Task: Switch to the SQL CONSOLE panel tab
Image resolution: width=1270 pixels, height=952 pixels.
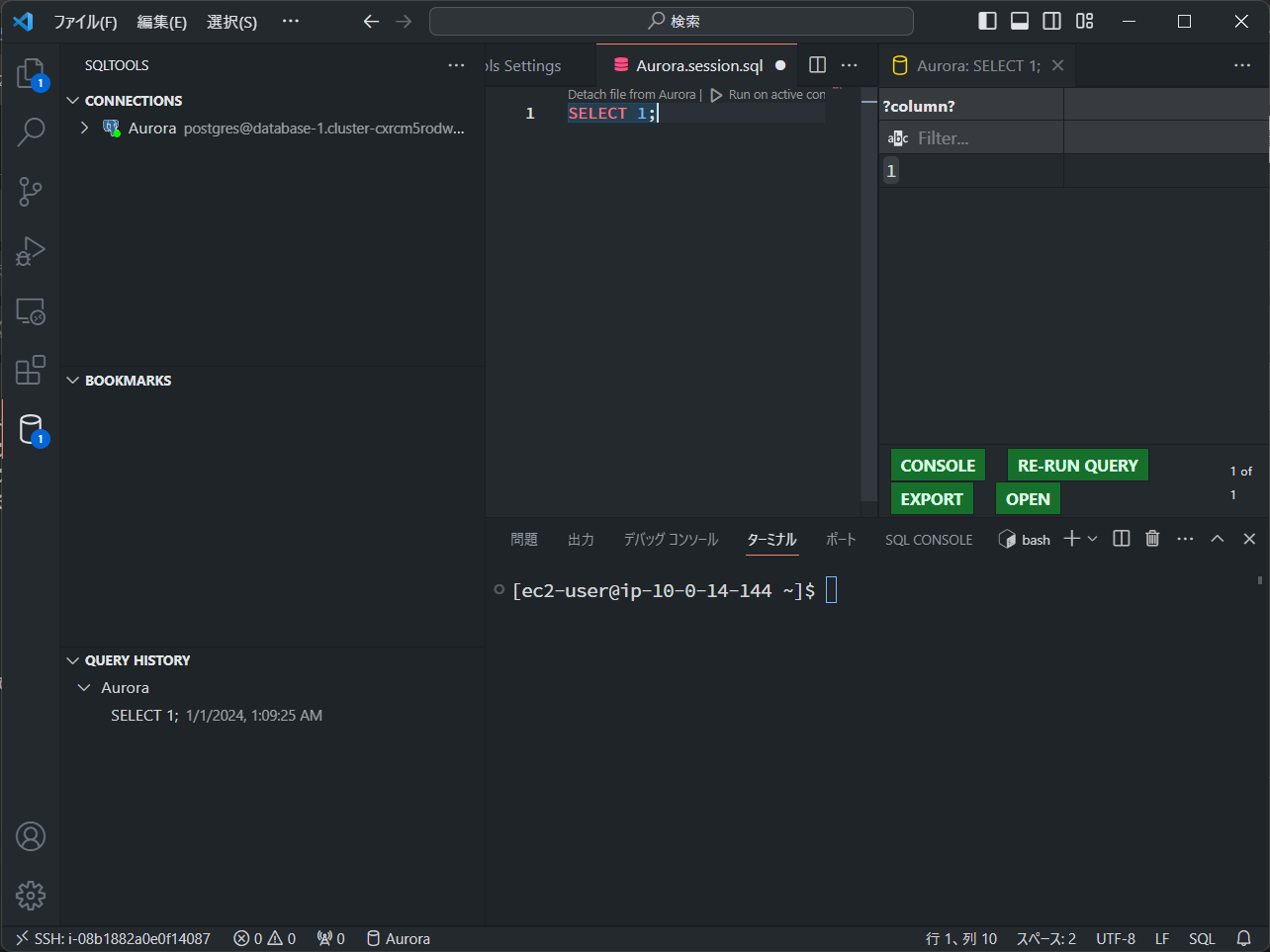Action: pos(928,540)
